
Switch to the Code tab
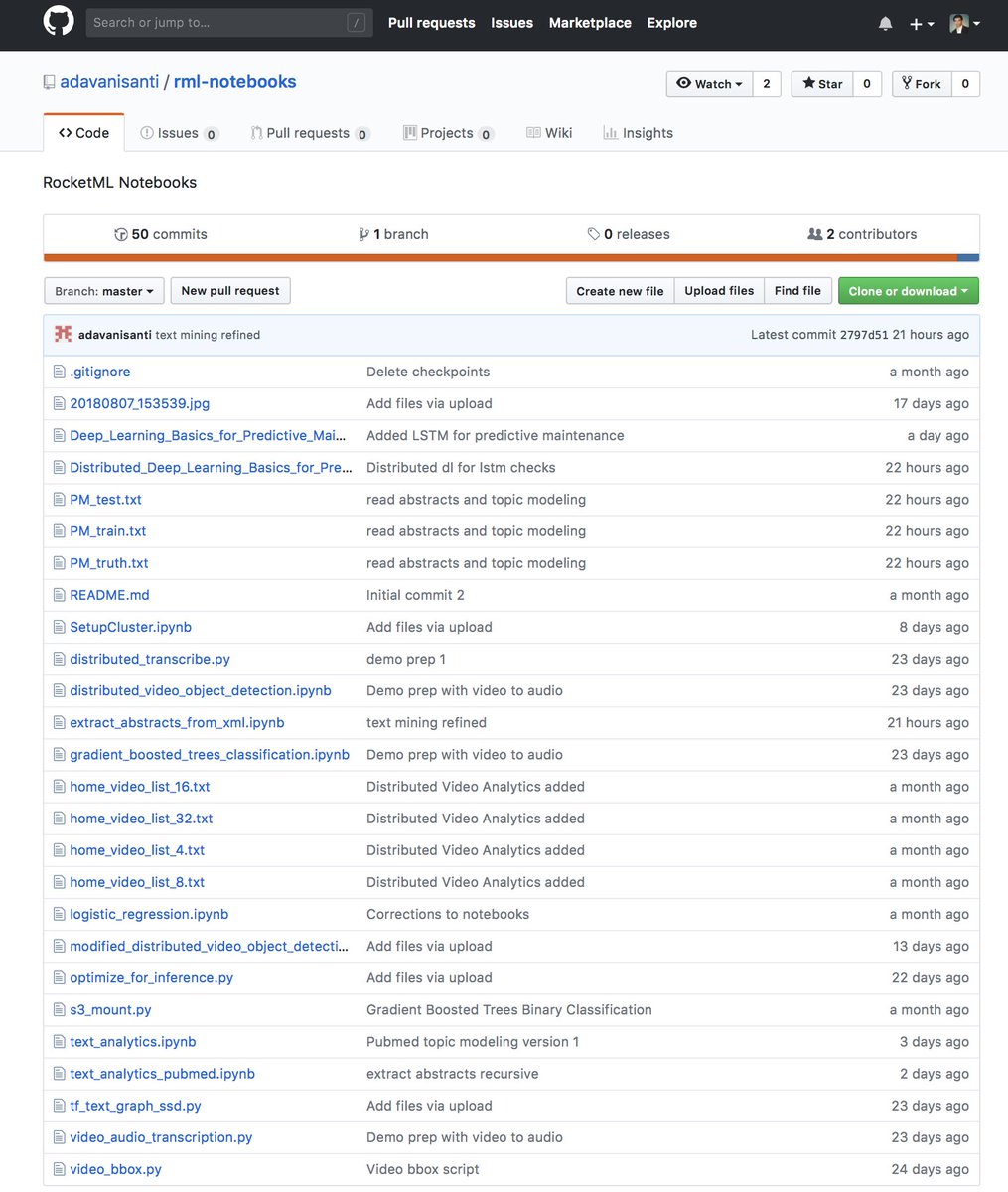click(83, 133)
